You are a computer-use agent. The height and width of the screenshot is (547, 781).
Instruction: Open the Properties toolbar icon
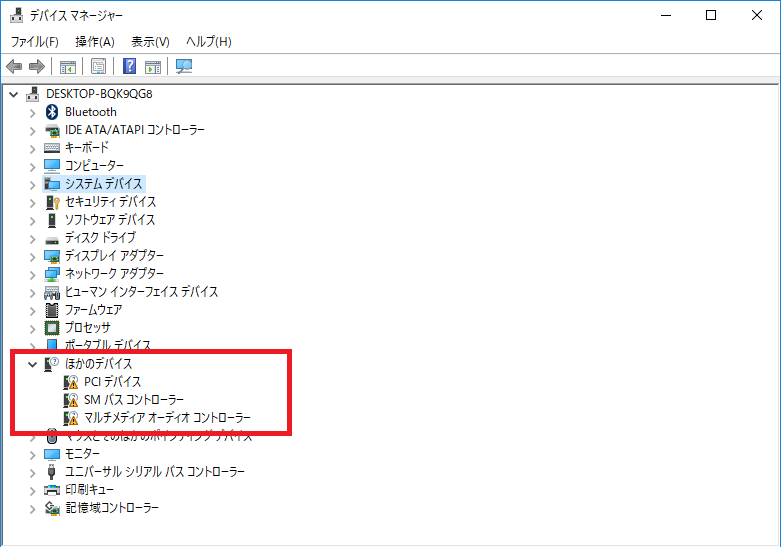coord(99,67)
